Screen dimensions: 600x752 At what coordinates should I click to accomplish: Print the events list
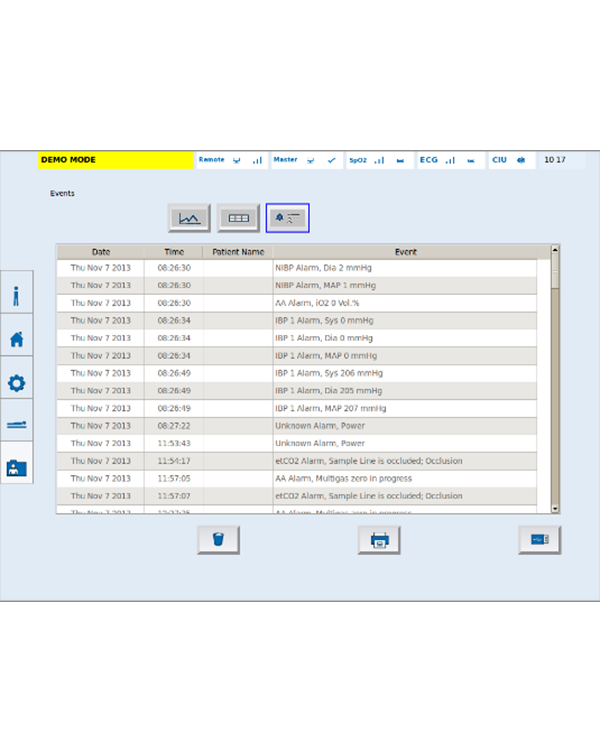(379, 540)
